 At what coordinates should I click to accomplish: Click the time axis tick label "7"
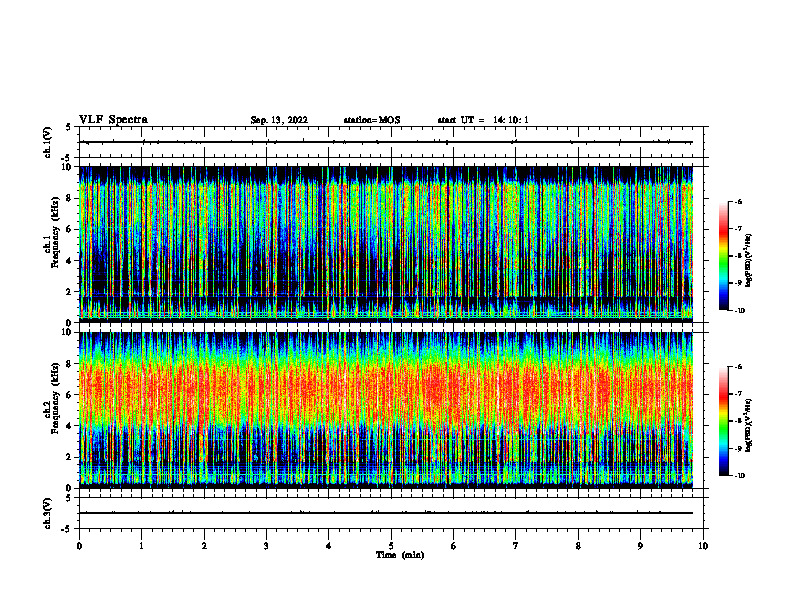click(x=516, y=546)
